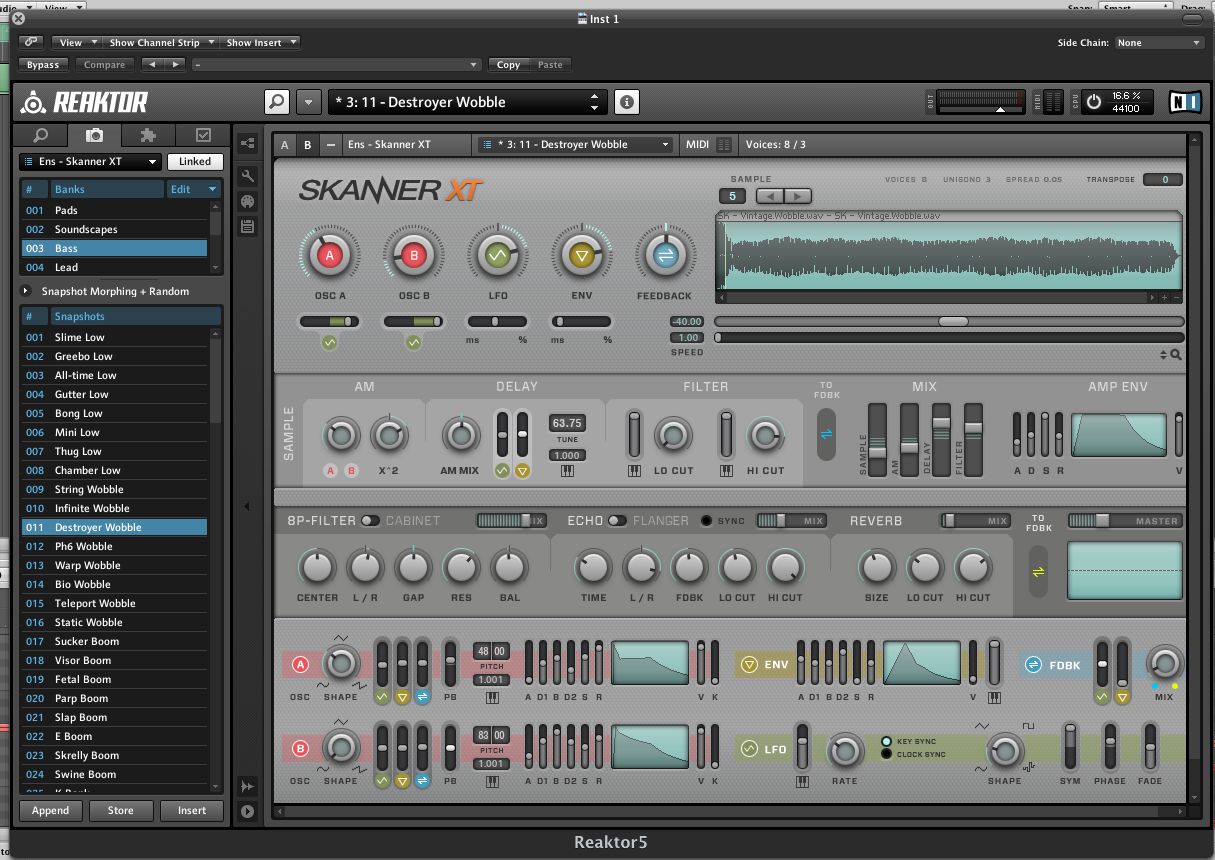Select KEY SYNC for the LFO
The width and height of the screenshot is (1215, 860).
coord(886,742)
